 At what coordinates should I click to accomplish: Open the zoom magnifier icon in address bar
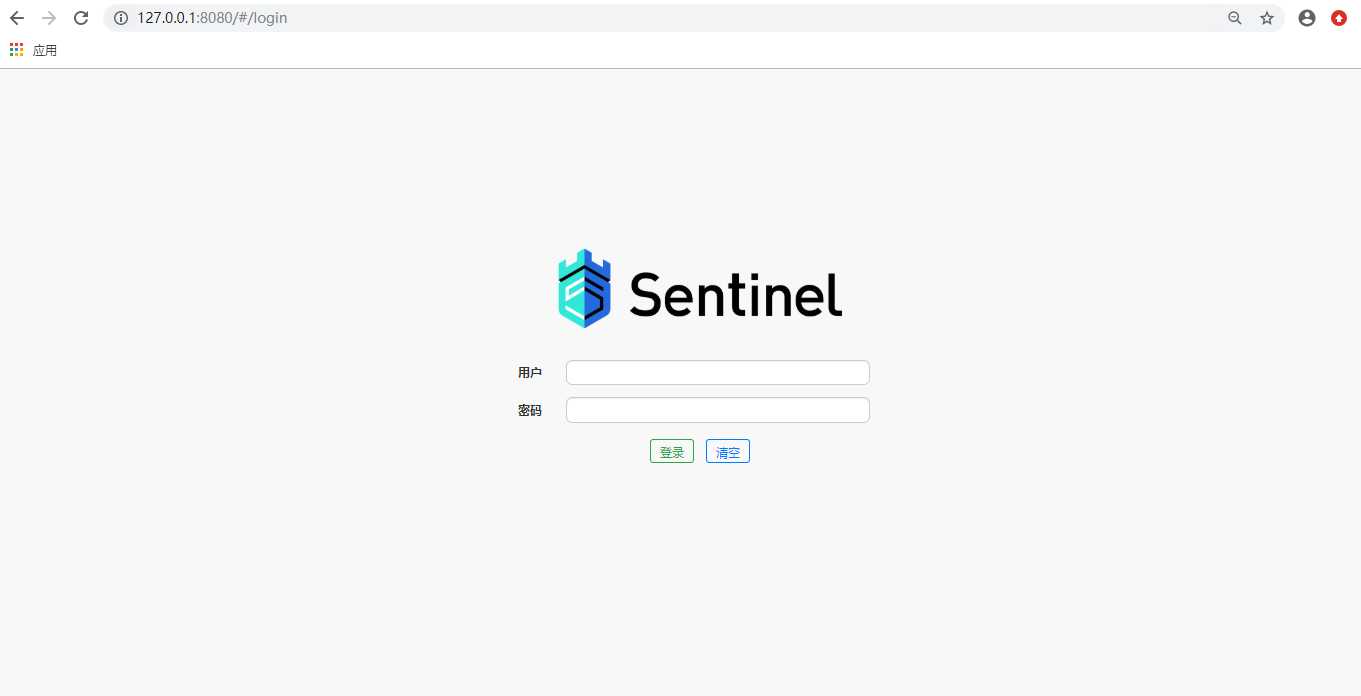tap(1235, 18)
